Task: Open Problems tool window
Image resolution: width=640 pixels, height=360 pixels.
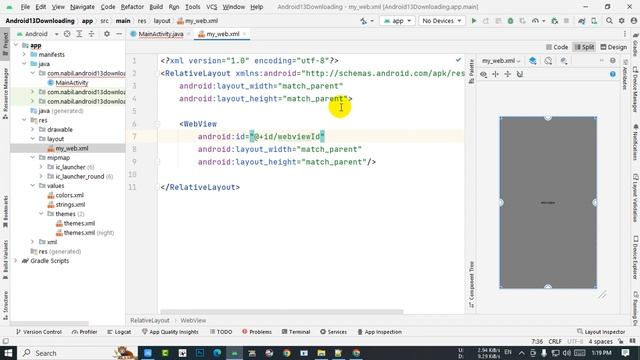Action: click(257, 332)
